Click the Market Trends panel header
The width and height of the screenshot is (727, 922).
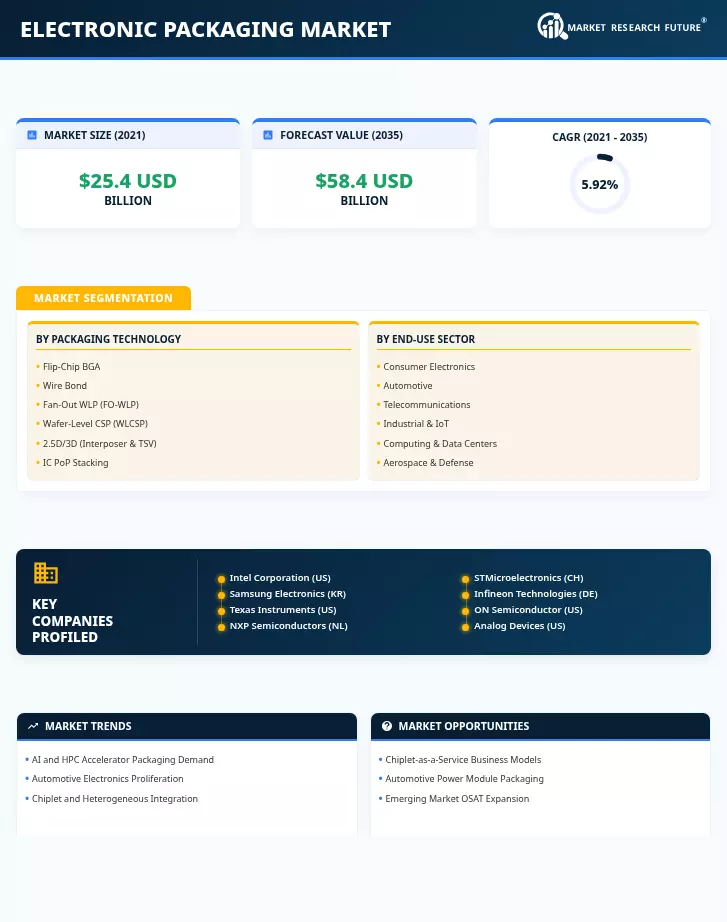click(x=187, y=726)
